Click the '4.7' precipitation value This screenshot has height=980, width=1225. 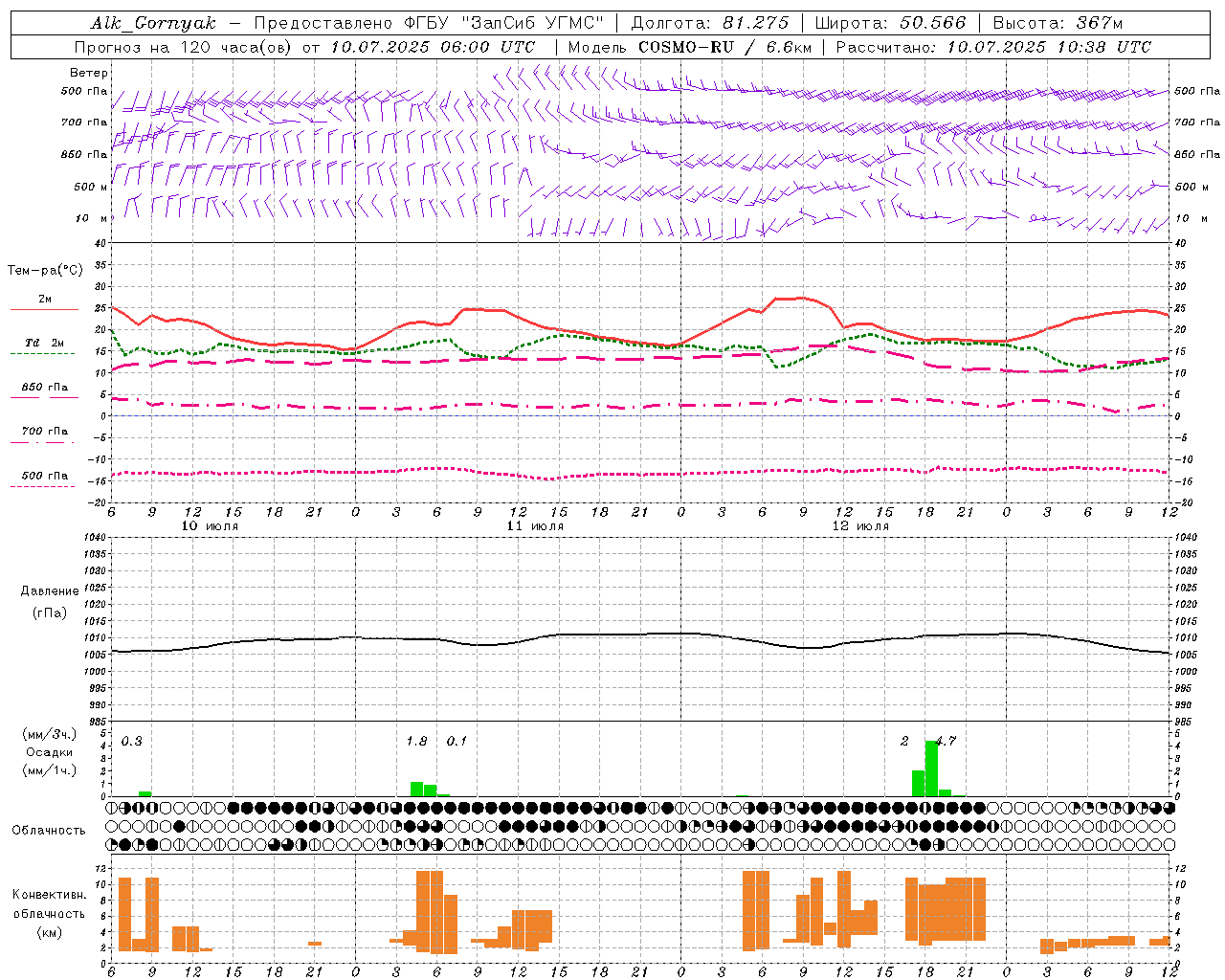946,742
